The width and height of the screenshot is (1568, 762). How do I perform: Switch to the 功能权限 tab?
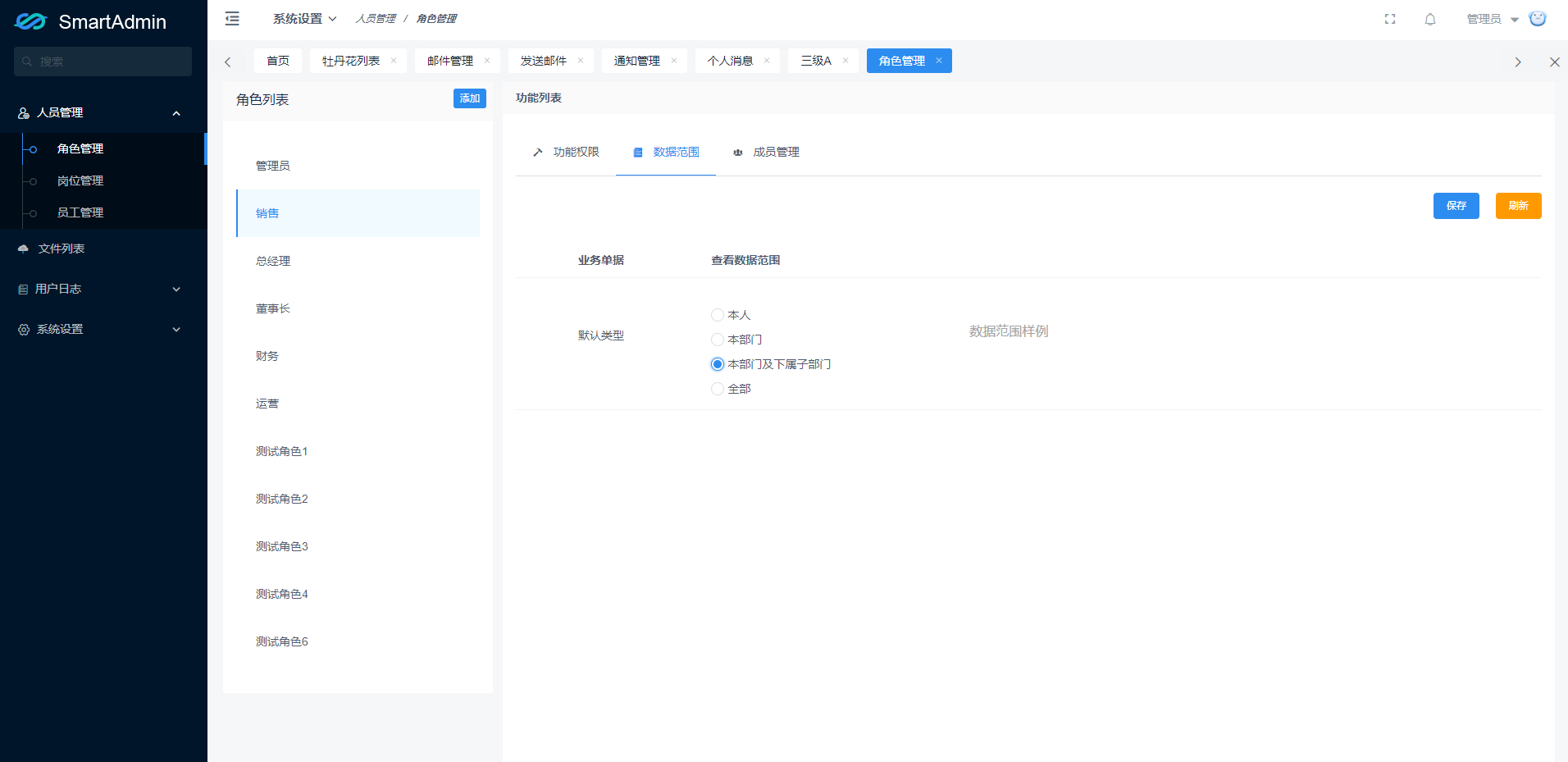point(566,152)
